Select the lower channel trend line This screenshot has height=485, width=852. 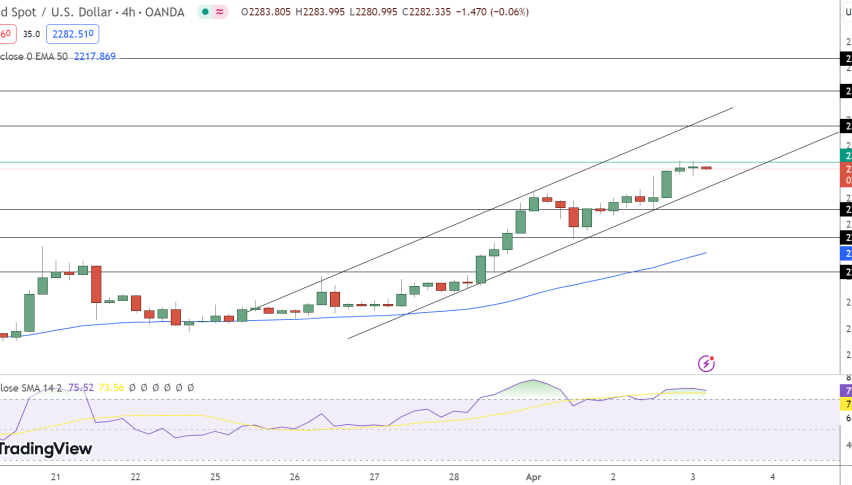tap(593, 235)
